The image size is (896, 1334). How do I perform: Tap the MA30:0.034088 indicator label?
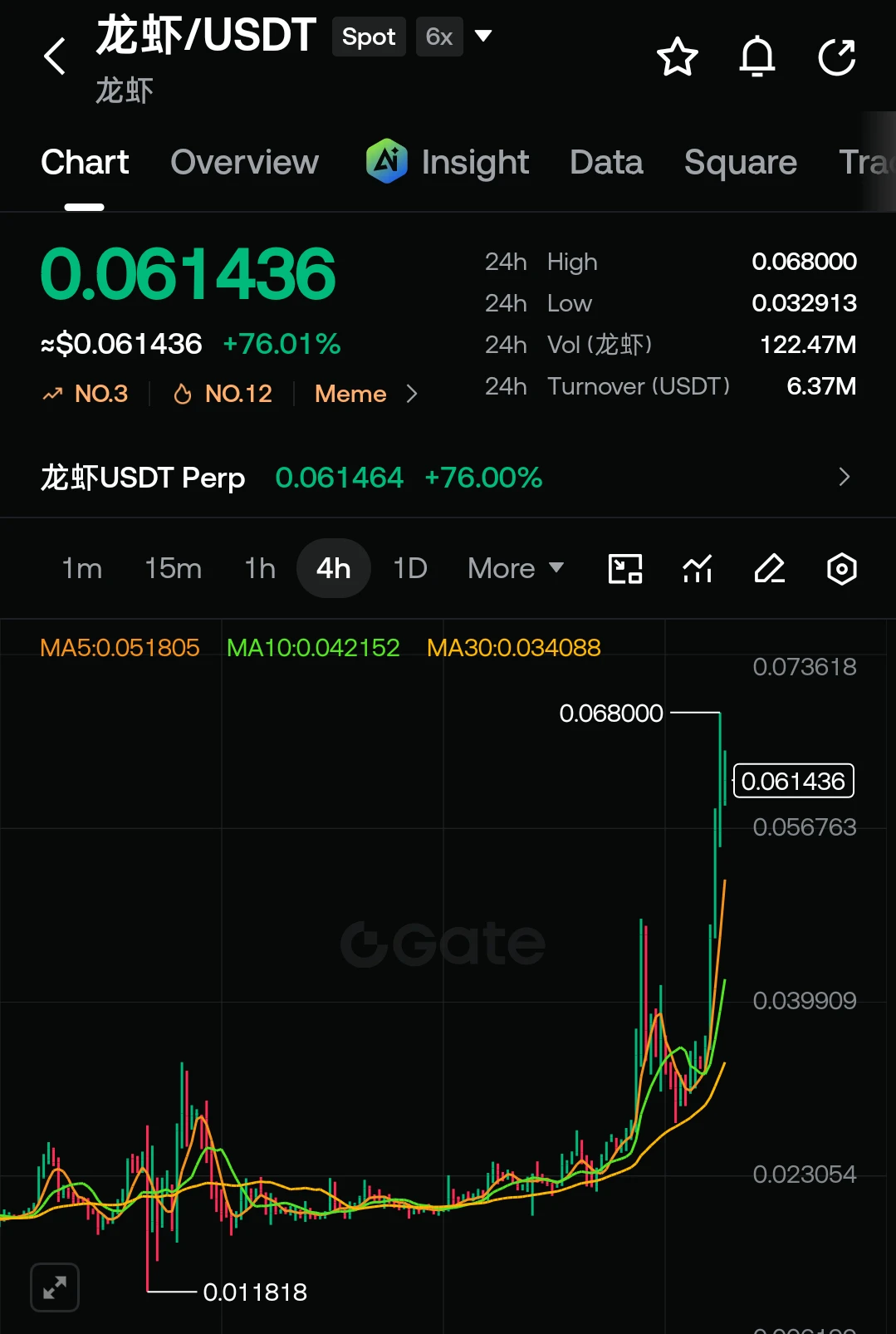514,647
